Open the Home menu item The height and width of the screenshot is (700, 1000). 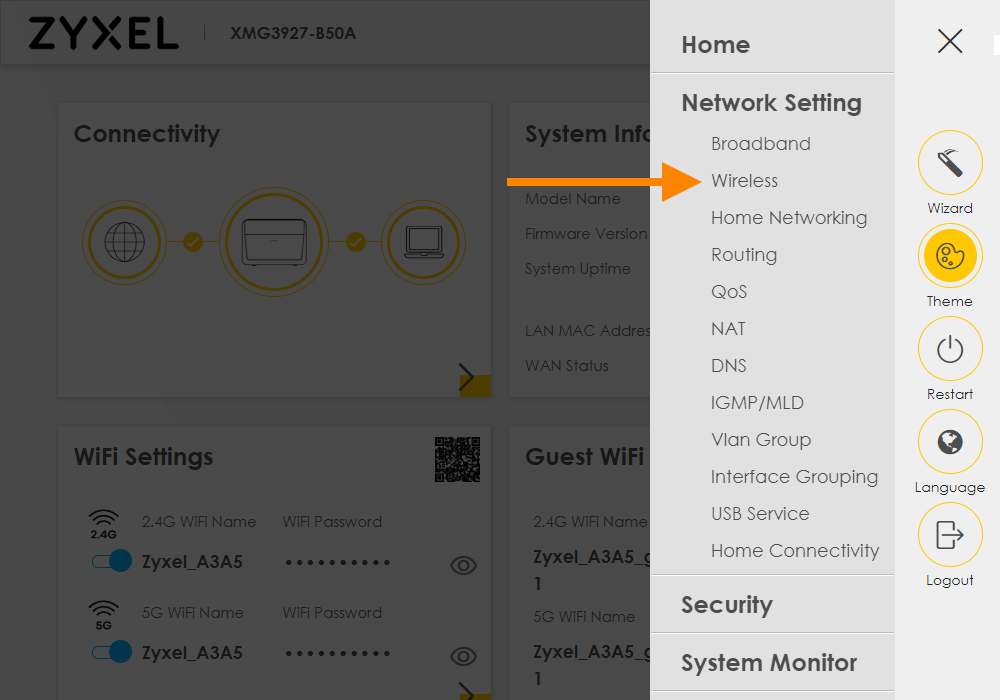point(716,44)
